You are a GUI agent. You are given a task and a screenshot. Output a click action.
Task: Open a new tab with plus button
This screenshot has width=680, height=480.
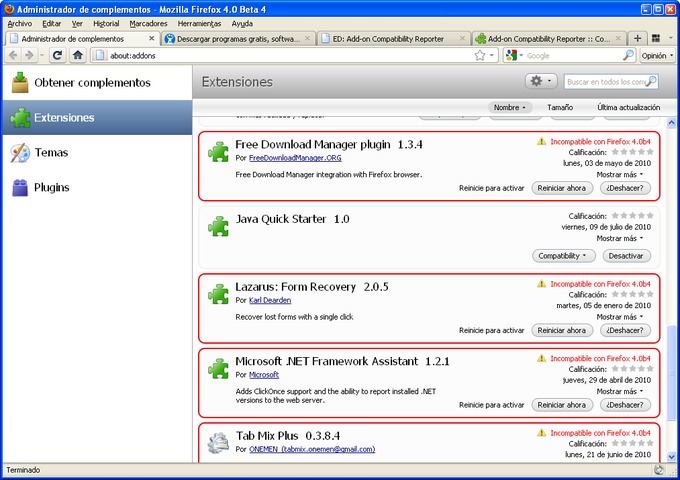(x=637, y=39)
